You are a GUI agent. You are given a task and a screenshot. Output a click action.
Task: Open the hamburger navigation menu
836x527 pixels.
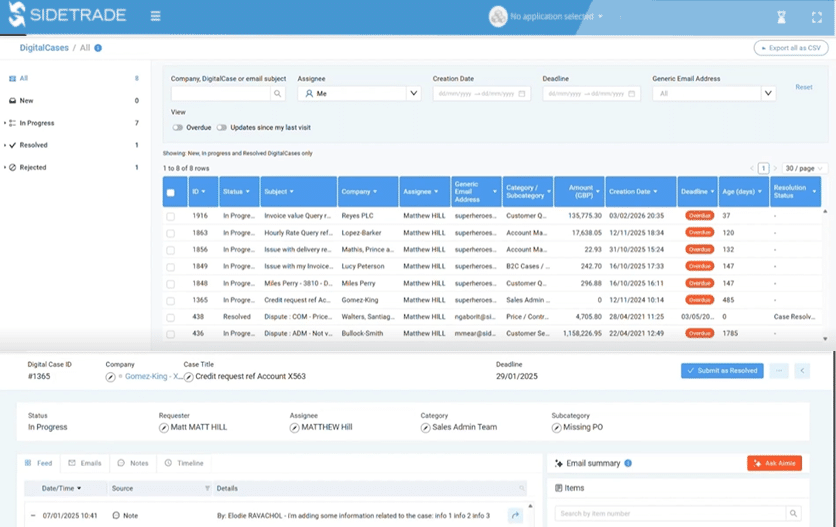(155, 16)
